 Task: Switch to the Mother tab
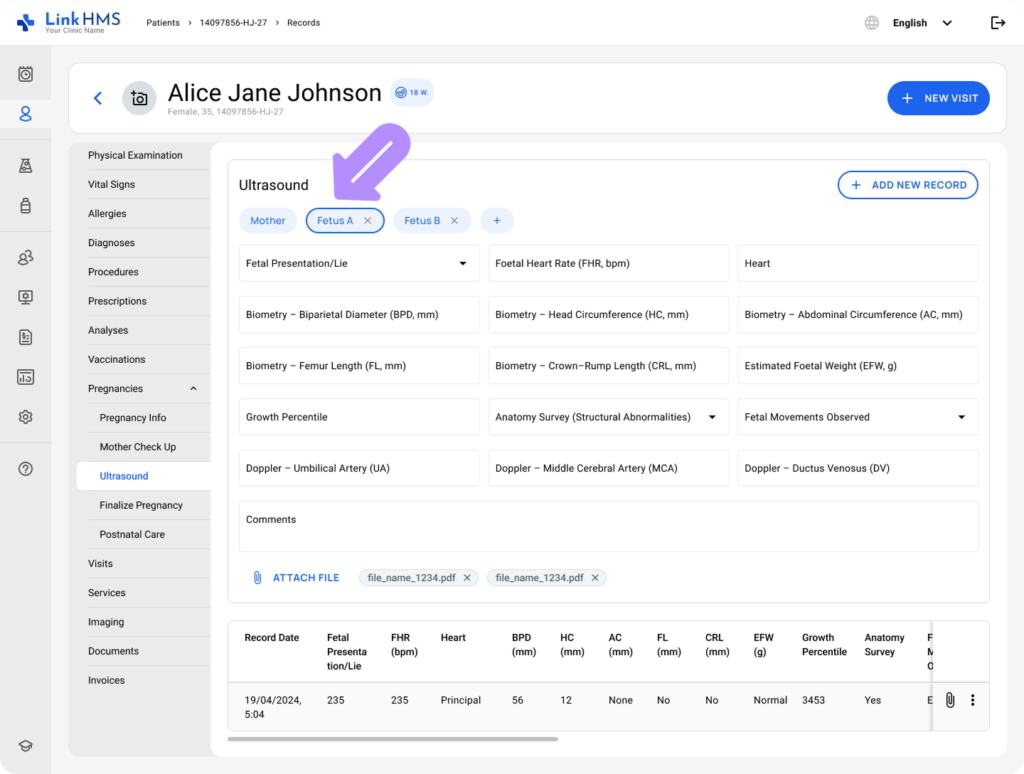[x=267, y=221]
